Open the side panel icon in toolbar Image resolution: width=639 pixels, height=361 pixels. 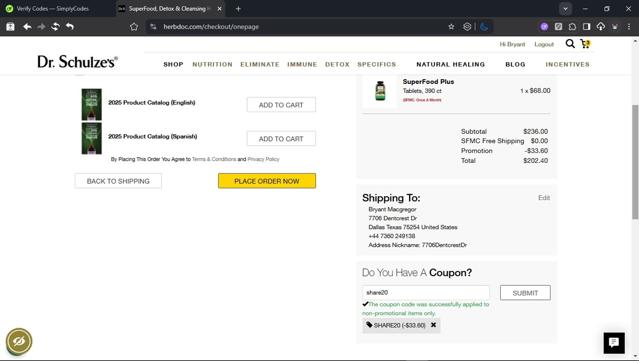(586, 26)
